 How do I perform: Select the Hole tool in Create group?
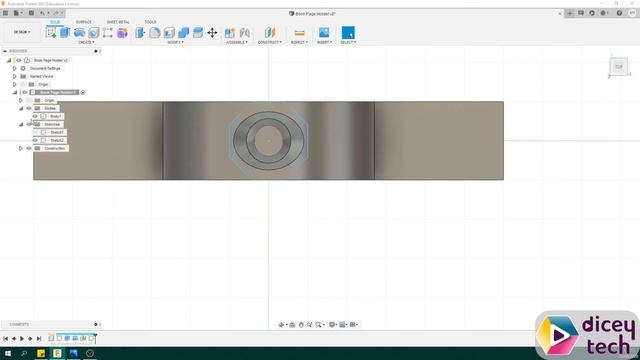93,32
